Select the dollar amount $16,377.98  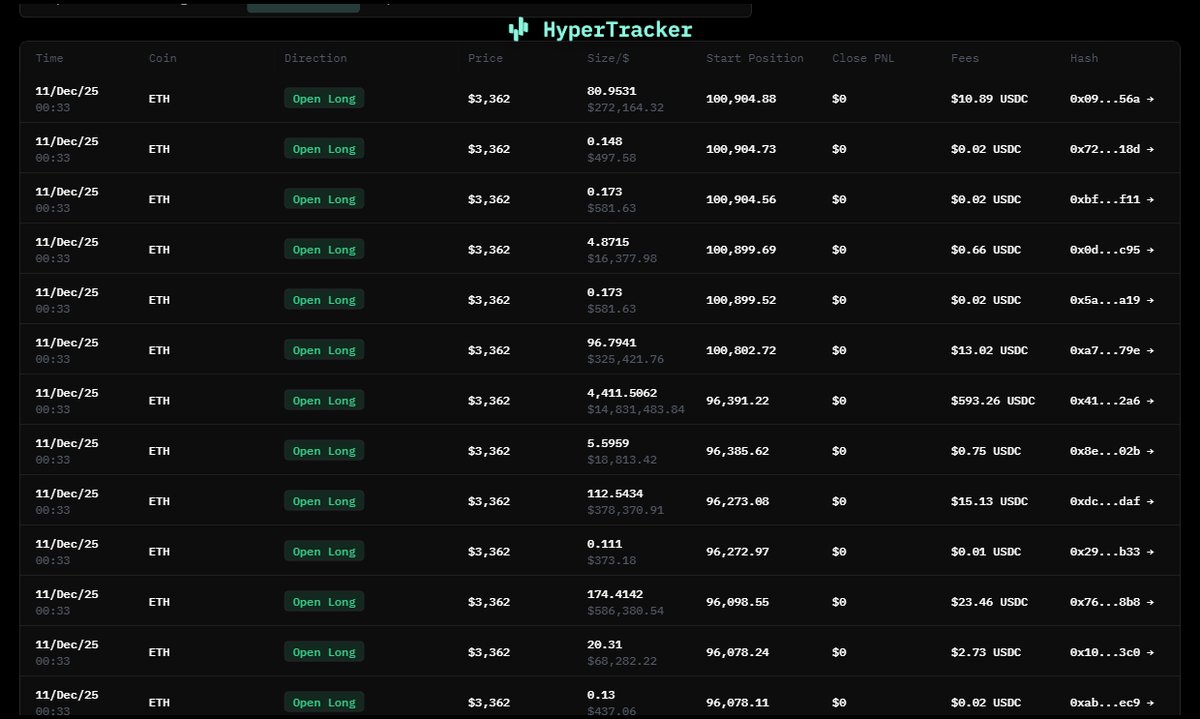coord(622,259)
